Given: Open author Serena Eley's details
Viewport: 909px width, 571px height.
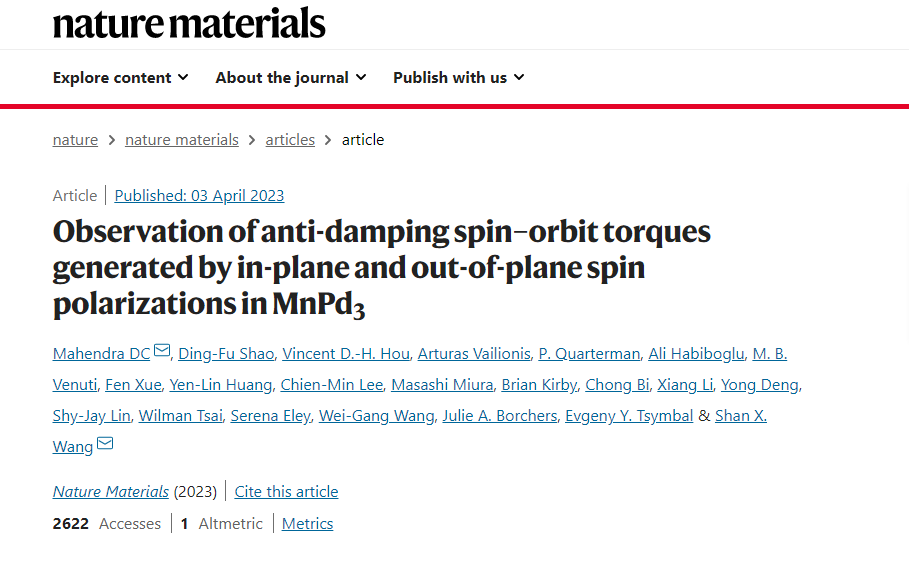Looking at the screenshot, I should pyautogui.click(x=271, y=416).
